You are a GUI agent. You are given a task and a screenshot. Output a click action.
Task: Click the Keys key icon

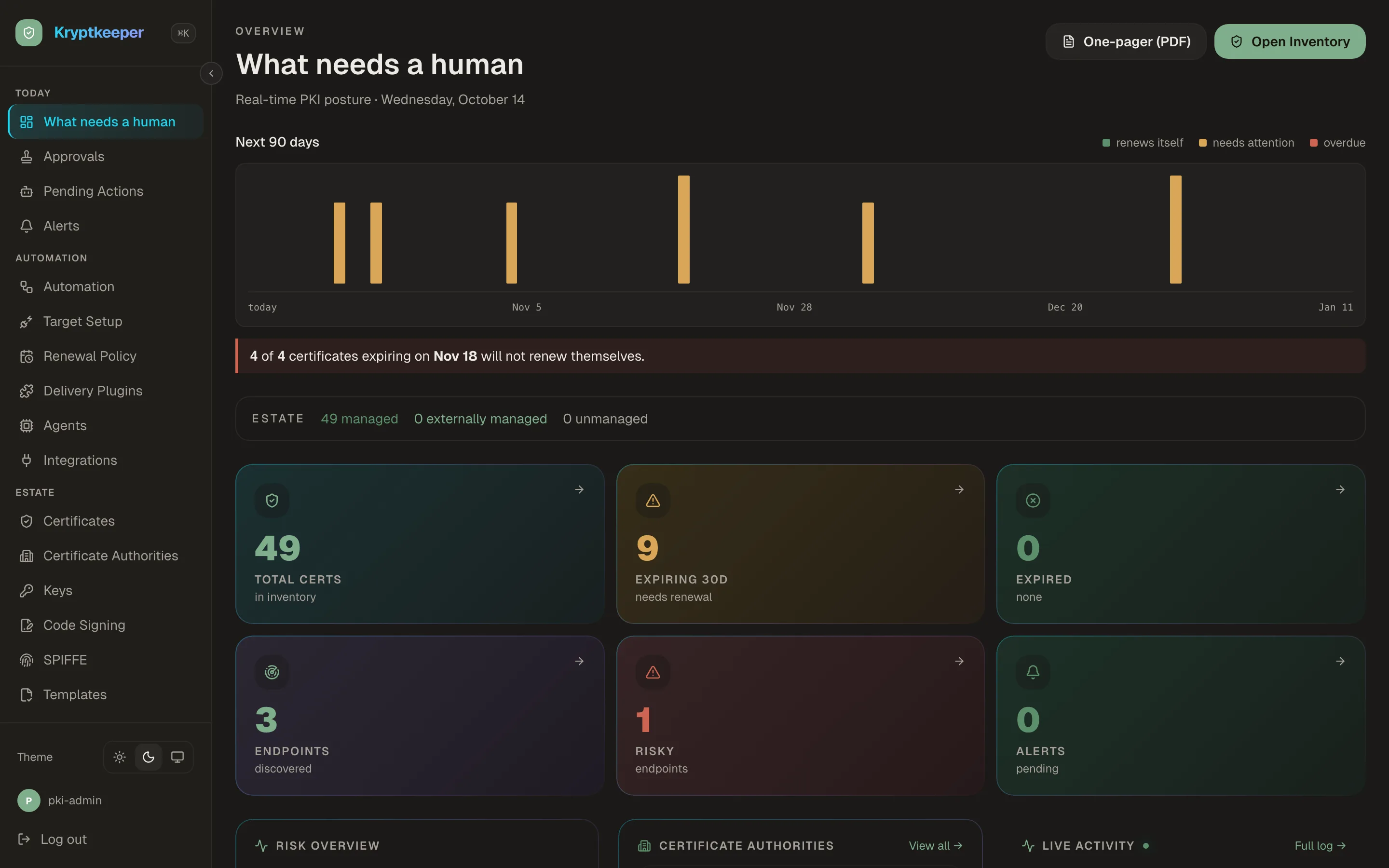click(27, 591)
